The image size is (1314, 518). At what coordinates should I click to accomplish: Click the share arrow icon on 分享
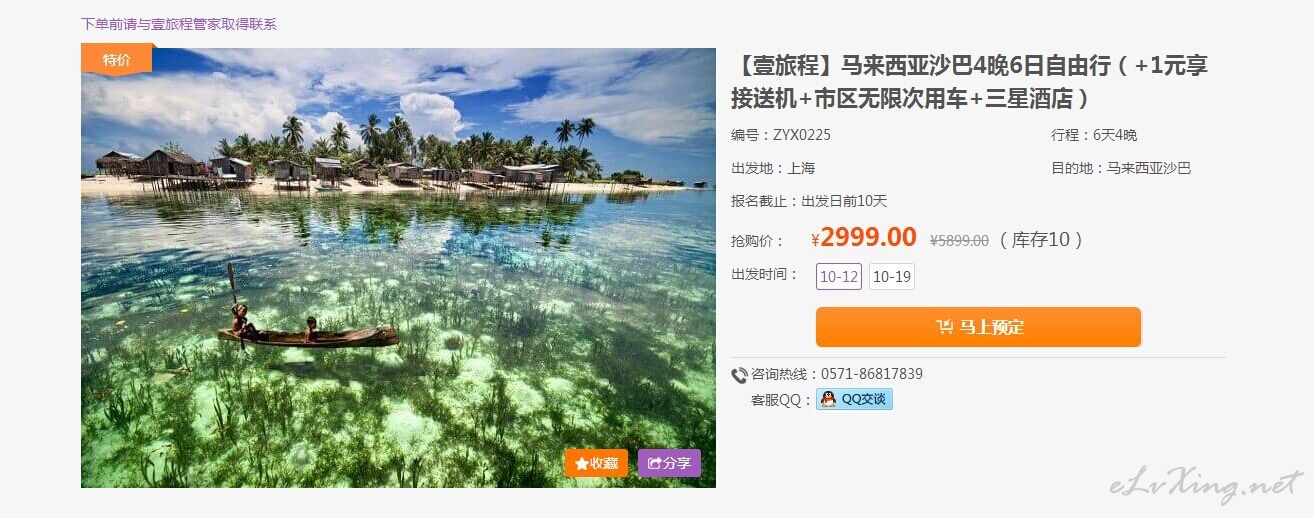tap(654, 464)
